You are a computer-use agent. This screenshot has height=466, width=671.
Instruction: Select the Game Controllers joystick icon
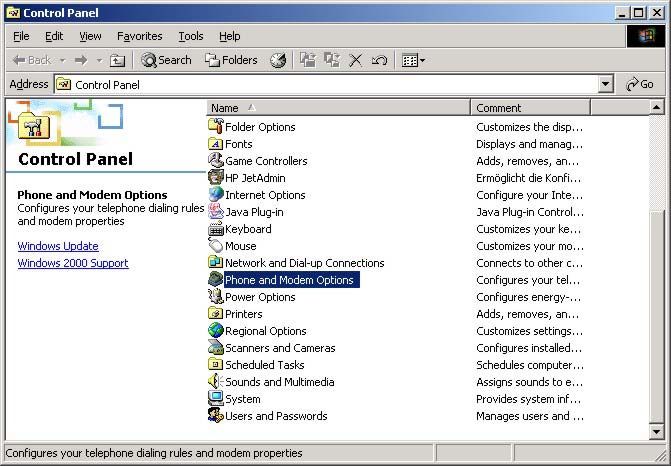[x=216, y=160]
